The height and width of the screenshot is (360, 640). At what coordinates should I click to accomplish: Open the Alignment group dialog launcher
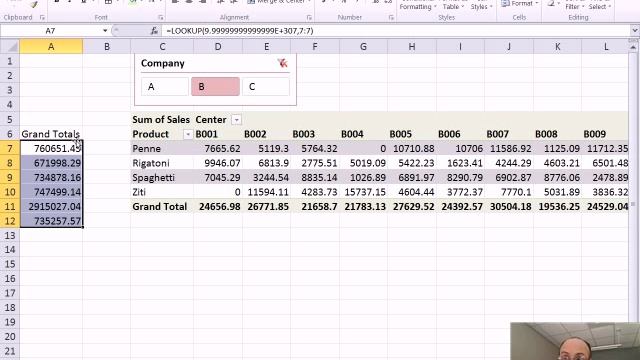pyautogui.click(x=309, y=18)
